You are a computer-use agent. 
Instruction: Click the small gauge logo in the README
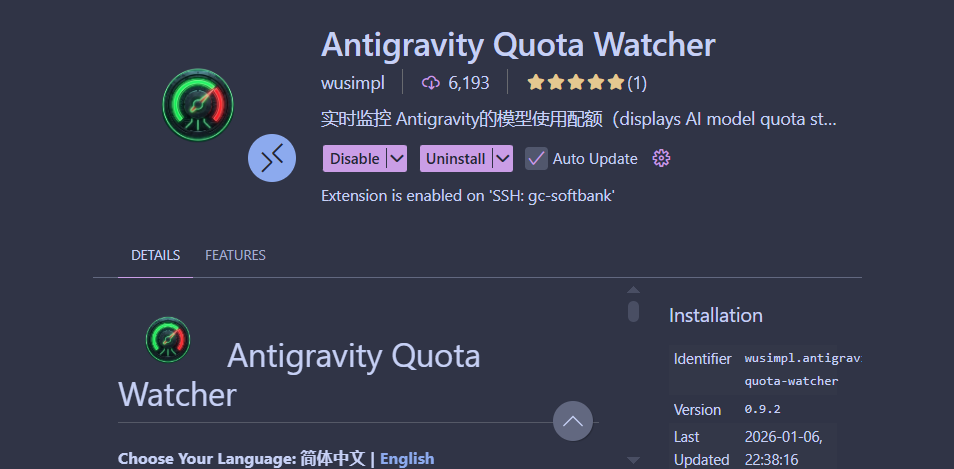pos(168,339)
